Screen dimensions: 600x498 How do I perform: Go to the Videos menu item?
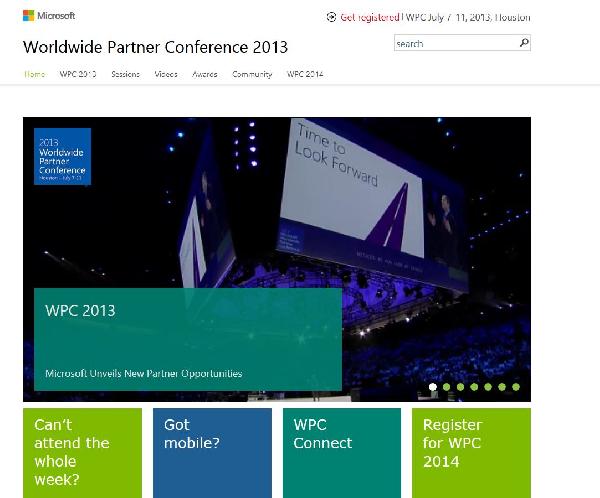coord(166,74)
